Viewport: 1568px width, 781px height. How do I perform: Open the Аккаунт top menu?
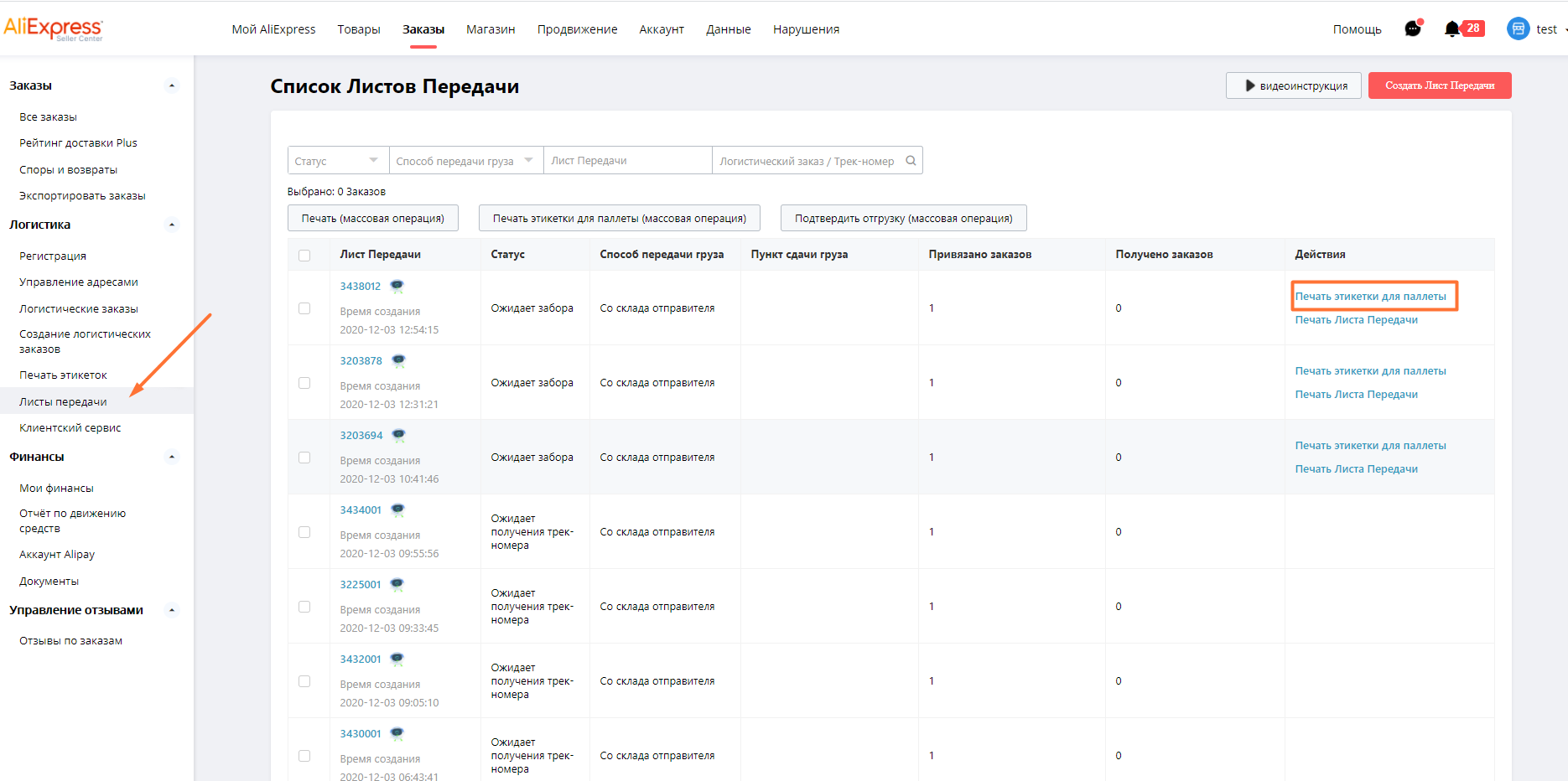(662, 29)
